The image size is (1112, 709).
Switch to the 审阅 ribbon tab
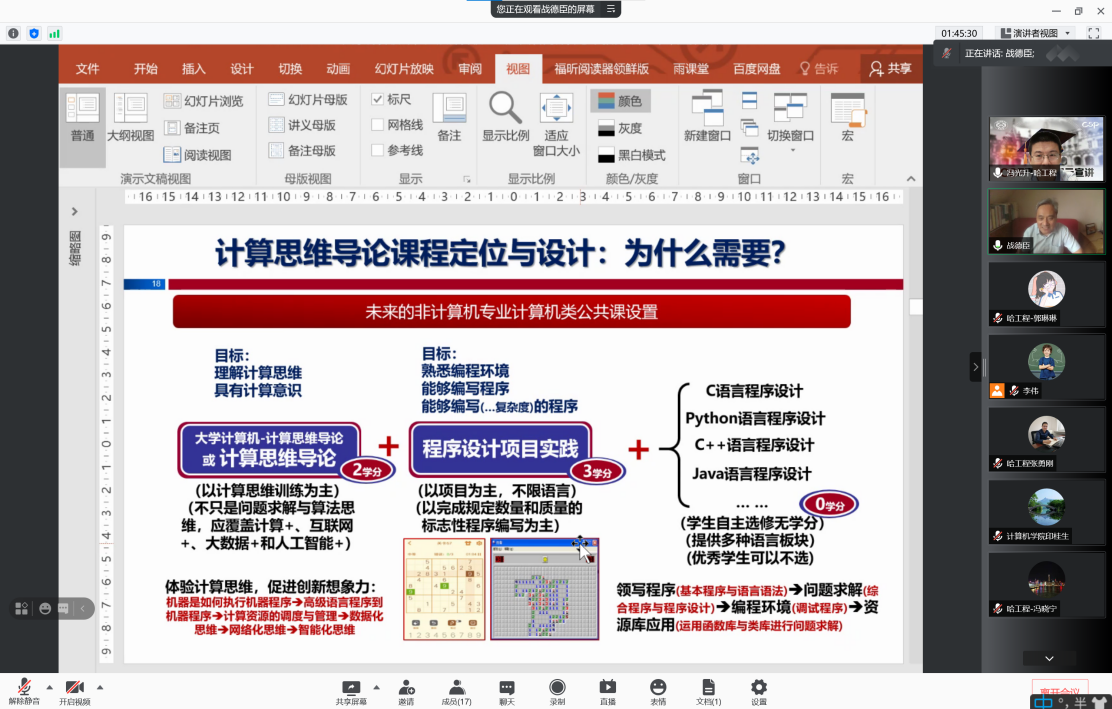pos(470,69)
